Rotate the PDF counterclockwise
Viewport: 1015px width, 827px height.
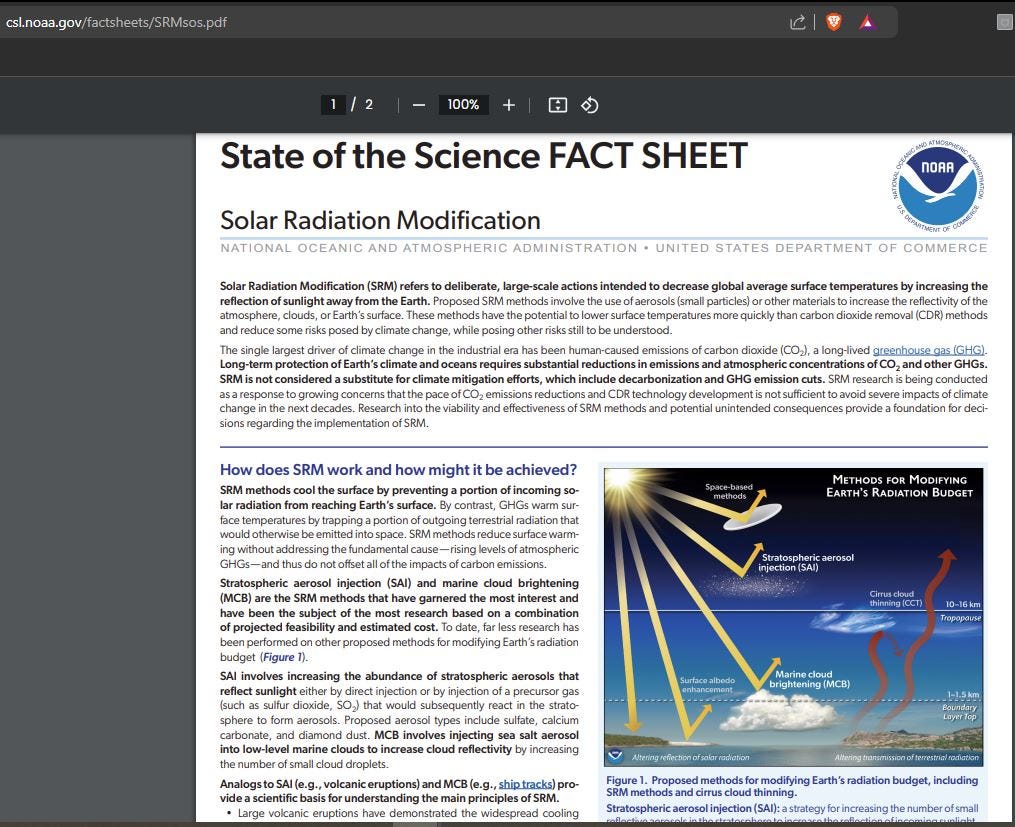pyautogui.click(x=589, y=105)
